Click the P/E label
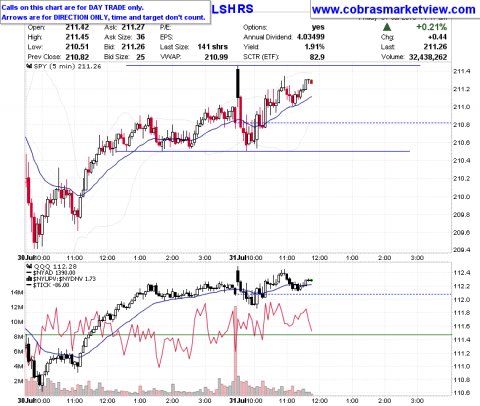Viewport: 480px width, 406px height. 165,27
